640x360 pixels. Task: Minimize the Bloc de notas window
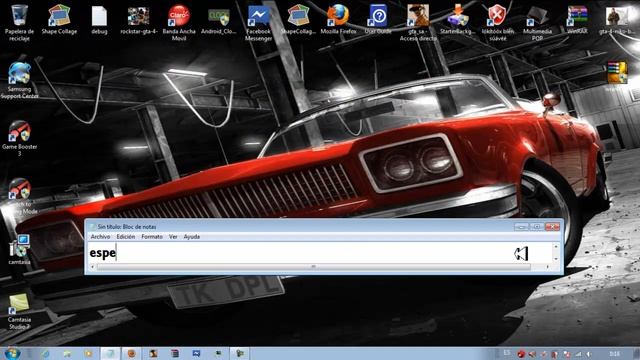coord(521,227)
